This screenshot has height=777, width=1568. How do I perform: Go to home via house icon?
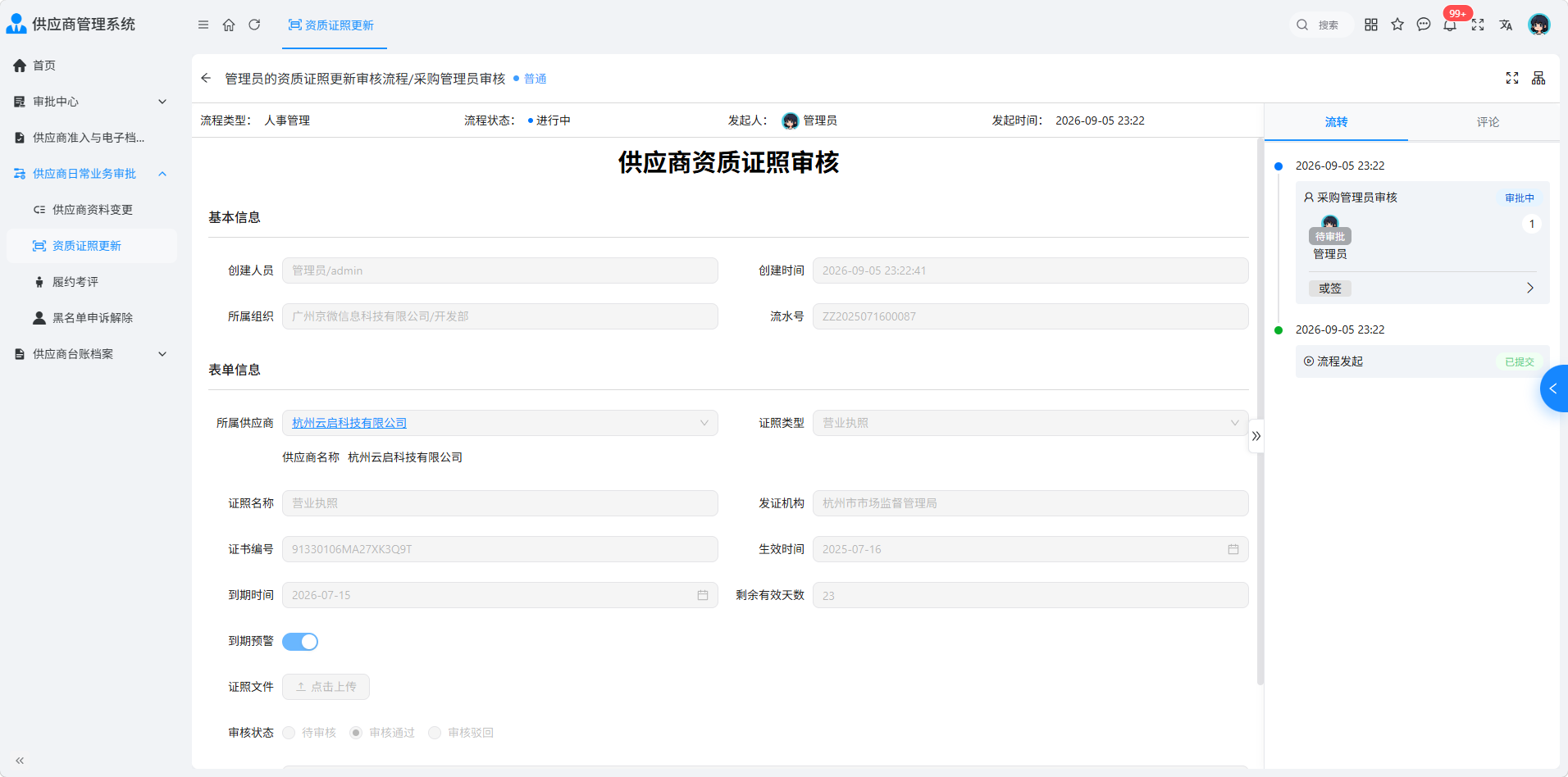coord(229,25)
